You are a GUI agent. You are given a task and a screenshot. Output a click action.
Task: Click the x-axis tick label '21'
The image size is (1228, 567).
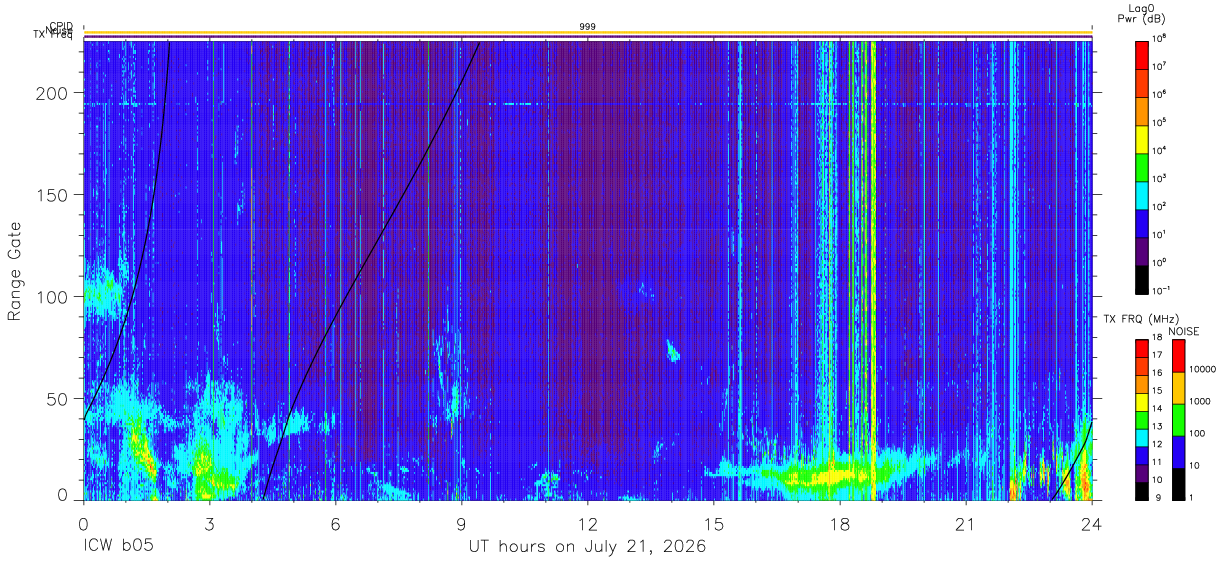click(x=965, y=524)
